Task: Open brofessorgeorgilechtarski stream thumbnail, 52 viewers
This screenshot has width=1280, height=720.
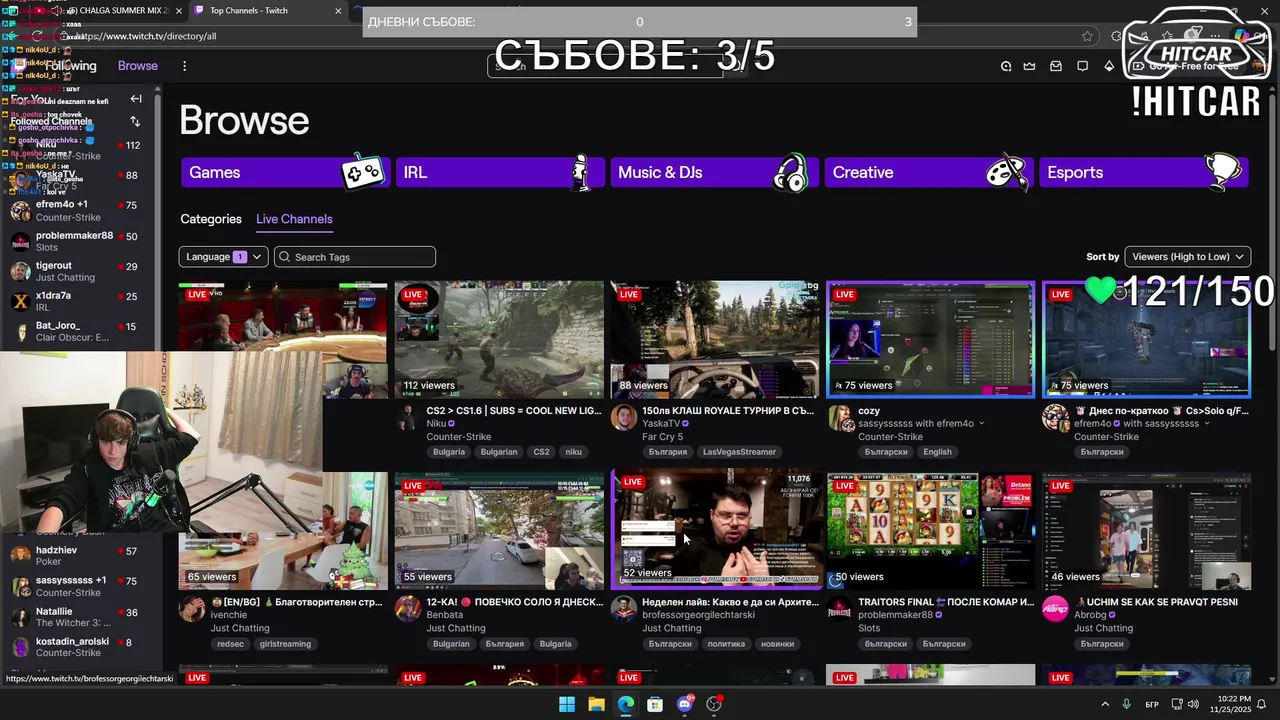Action: point(715,531)
